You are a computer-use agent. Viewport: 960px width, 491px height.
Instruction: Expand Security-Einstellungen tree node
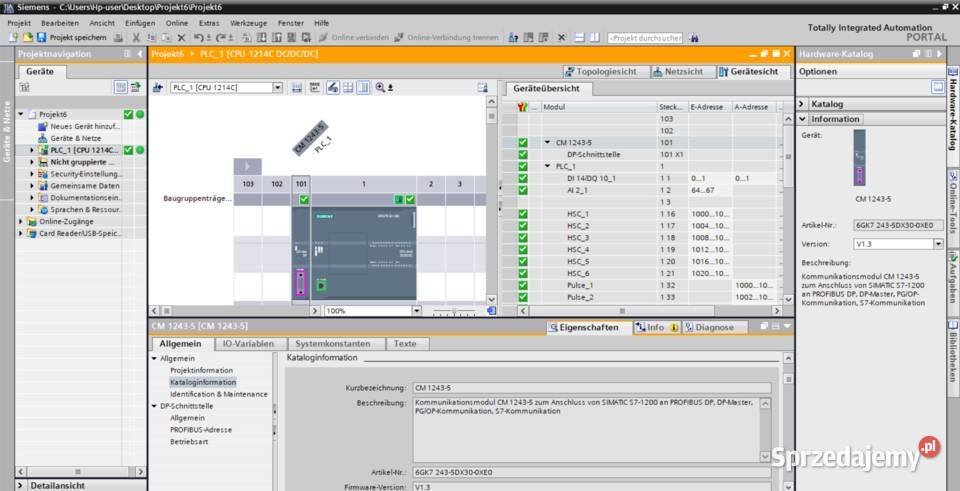(x=32, y=174)
